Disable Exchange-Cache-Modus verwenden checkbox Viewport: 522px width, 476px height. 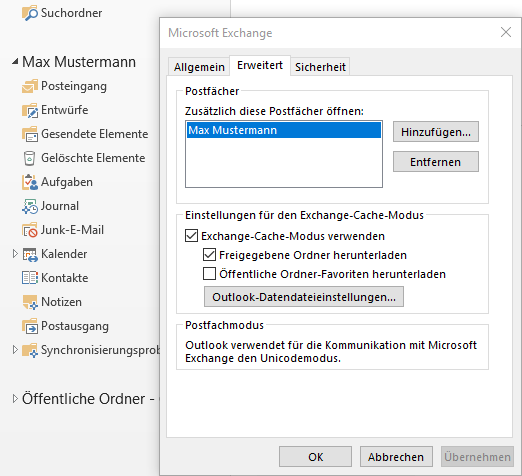pos(191,236)
